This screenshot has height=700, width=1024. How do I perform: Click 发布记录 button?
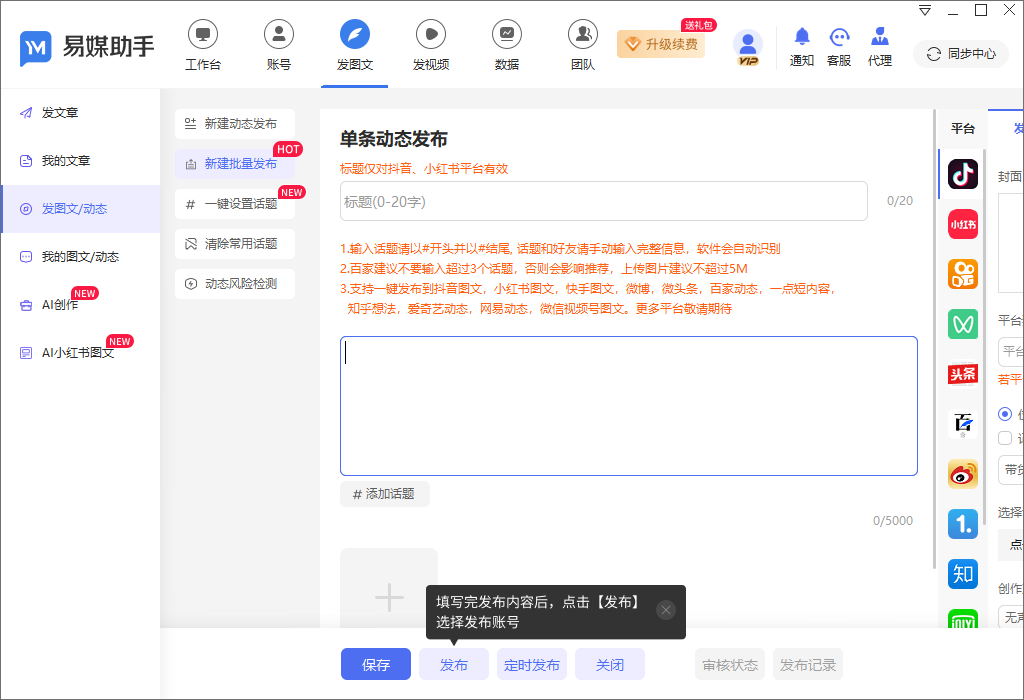point(808,664)
